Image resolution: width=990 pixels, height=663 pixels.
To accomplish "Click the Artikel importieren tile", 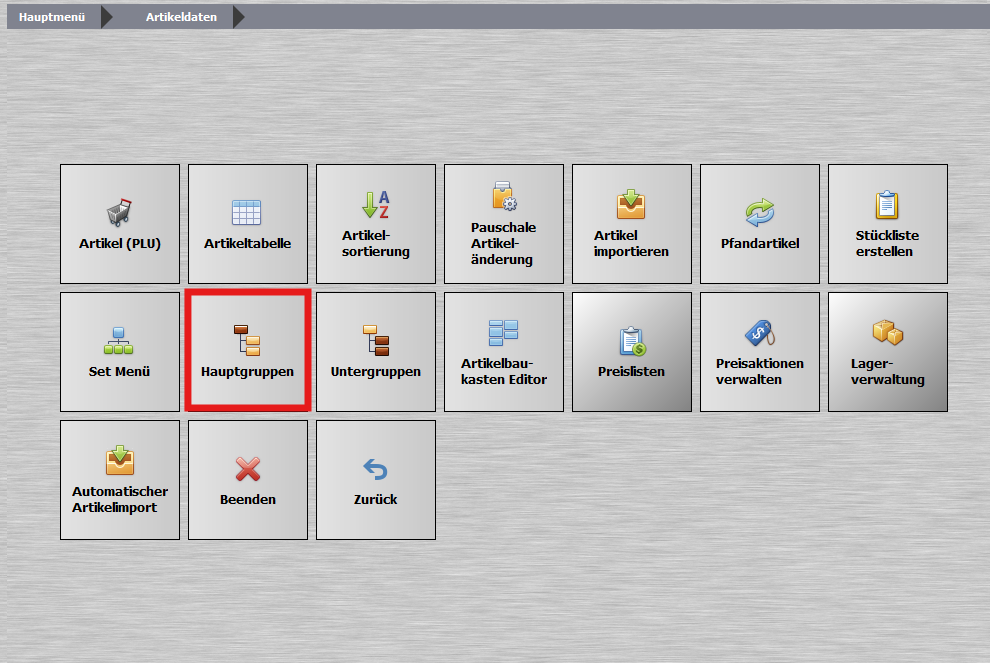I will pyautogui.click(x=632, y=224).
